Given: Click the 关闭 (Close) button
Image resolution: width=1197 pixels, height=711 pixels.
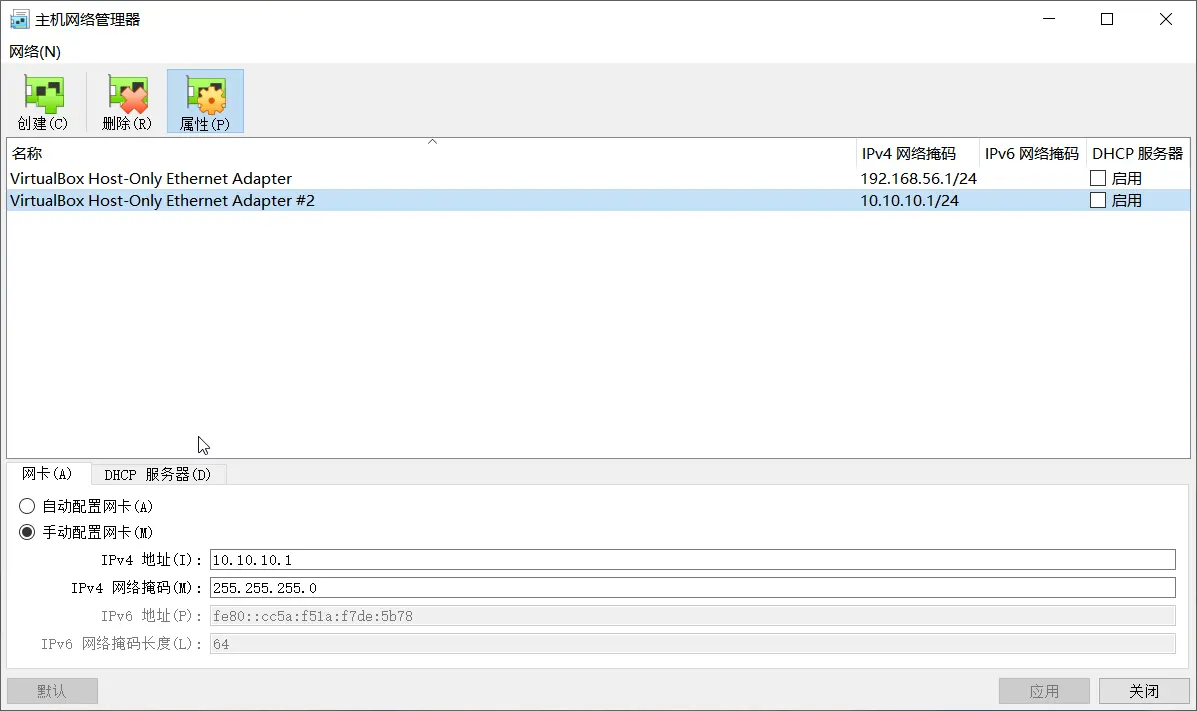Looking at the screenshot, I should coord(1143,690).
